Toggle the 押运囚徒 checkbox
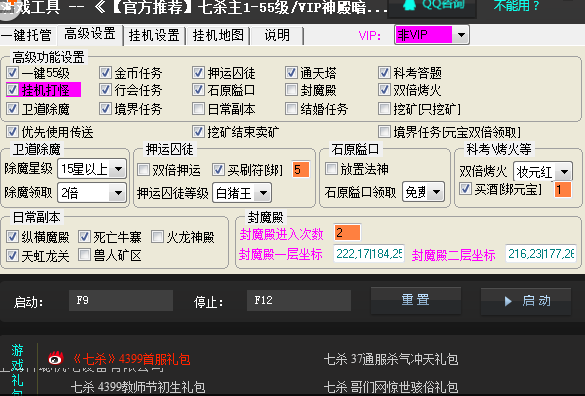Viewport: 585px width, 396px height. click(x=198, y=72)
